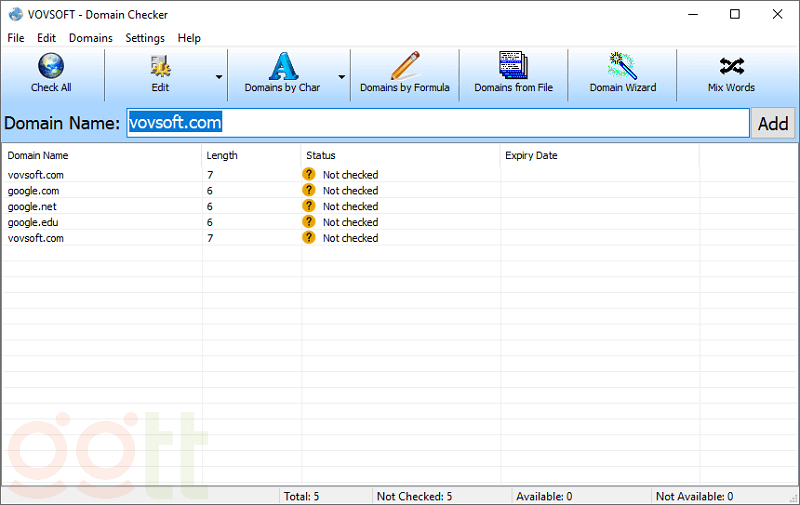
Task: Sort by the Length column header
Action: [x=251, y=156]
